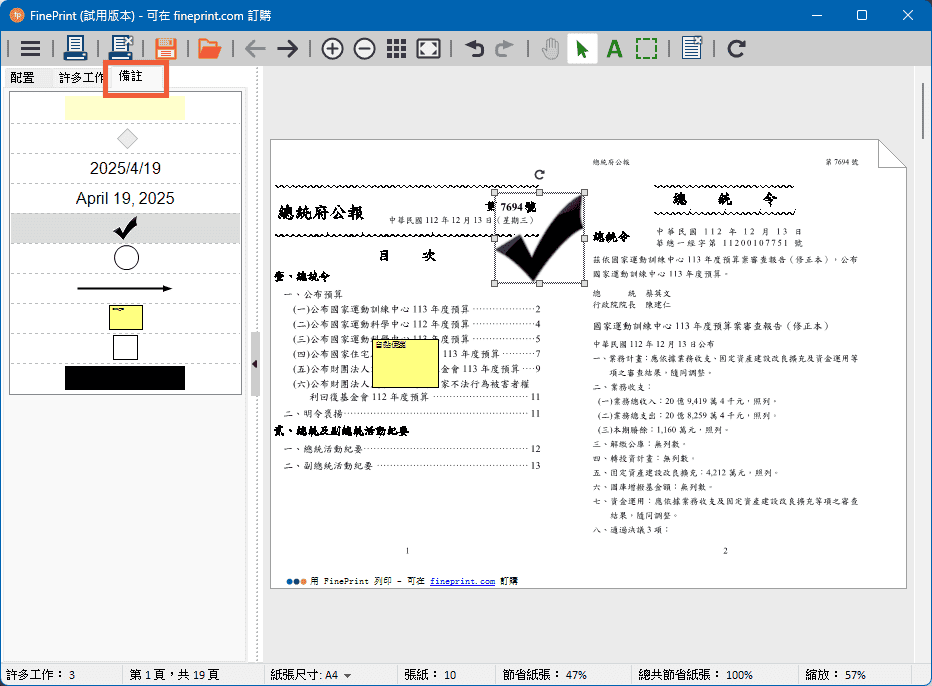Click the orange open folder icon
Screen dimensions: 932x686
click(x=209, y=48)
